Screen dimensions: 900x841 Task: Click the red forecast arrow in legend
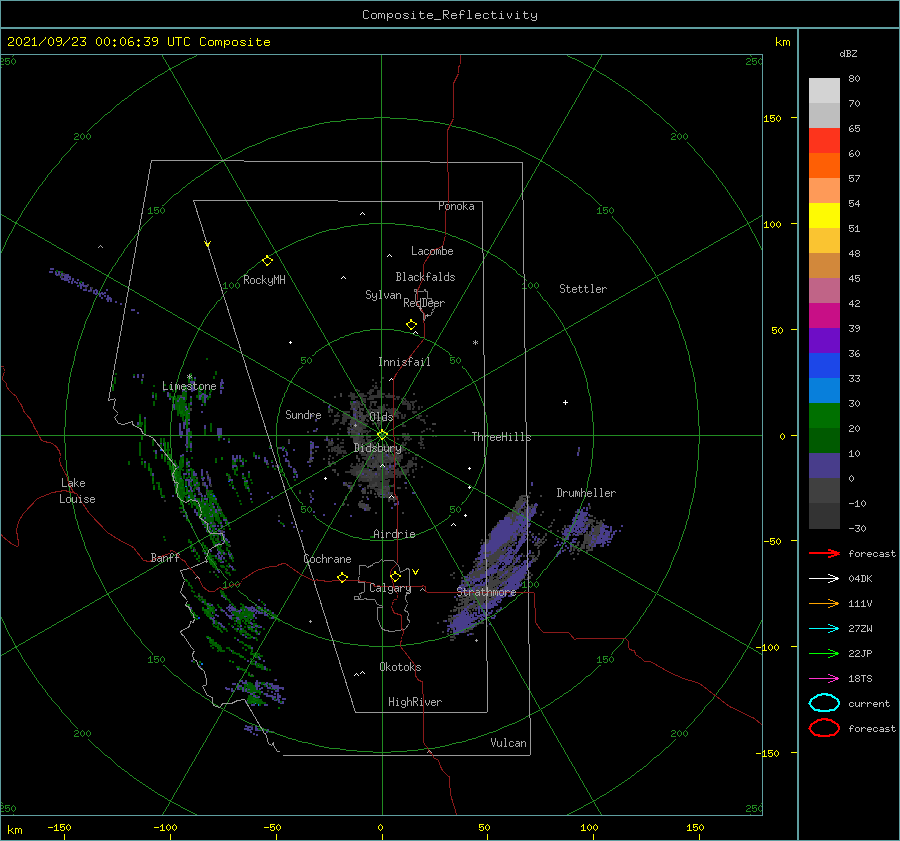click(x=824, y=553)
